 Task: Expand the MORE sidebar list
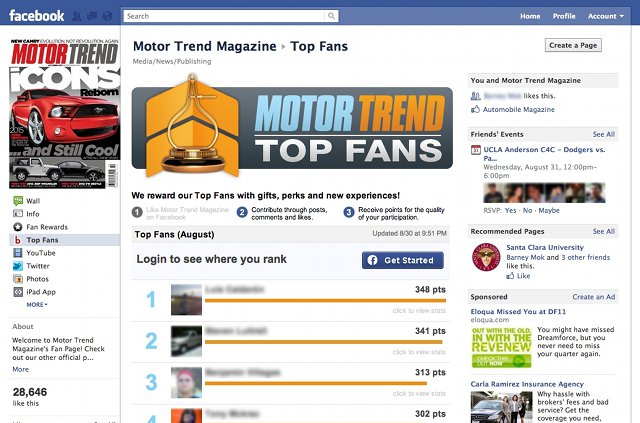(x=37, y=305)
